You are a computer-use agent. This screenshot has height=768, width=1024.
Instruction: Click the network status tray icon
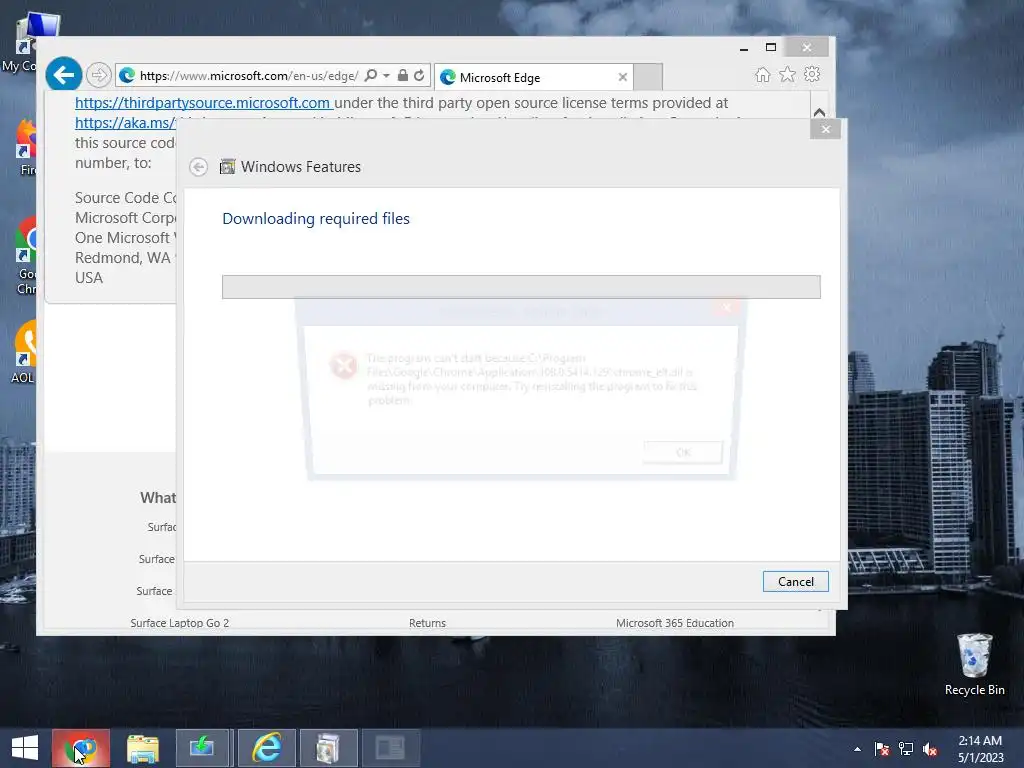coord(906,749)
